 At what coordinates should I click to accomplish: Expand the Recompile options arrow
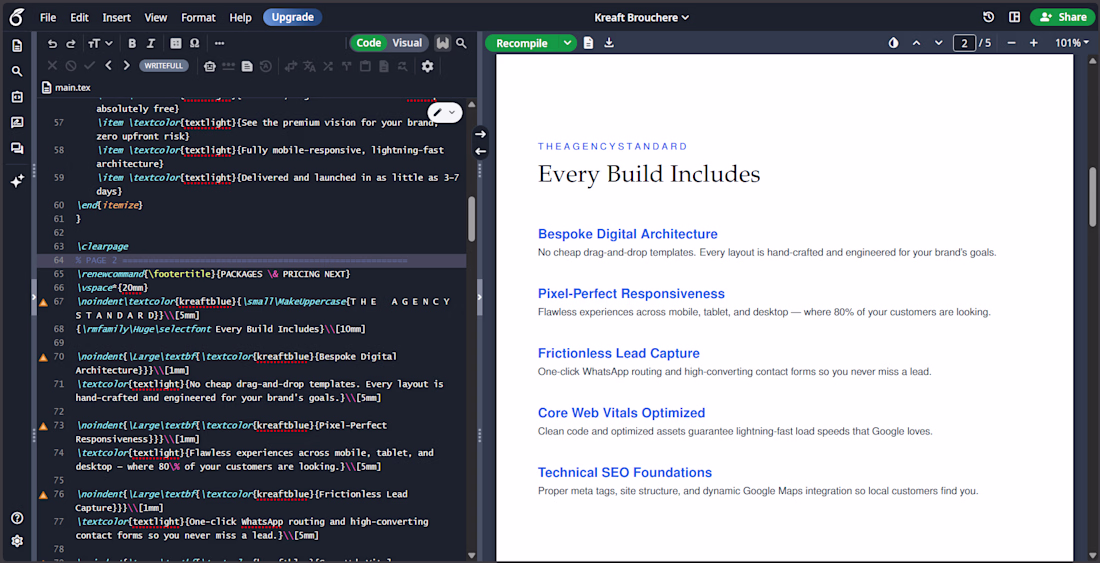566,43
